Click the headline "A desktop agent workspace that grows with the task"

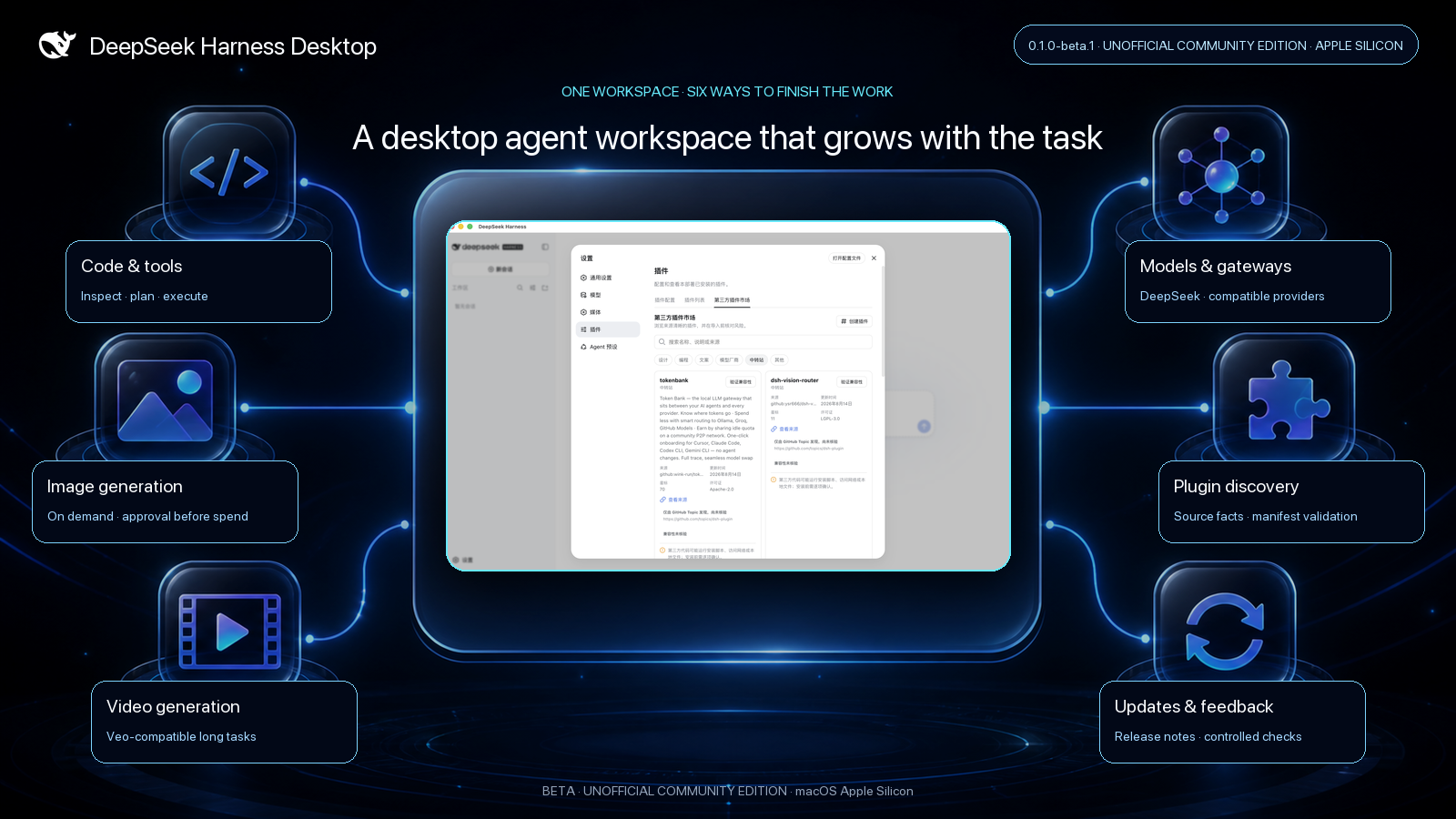[727, 137]
